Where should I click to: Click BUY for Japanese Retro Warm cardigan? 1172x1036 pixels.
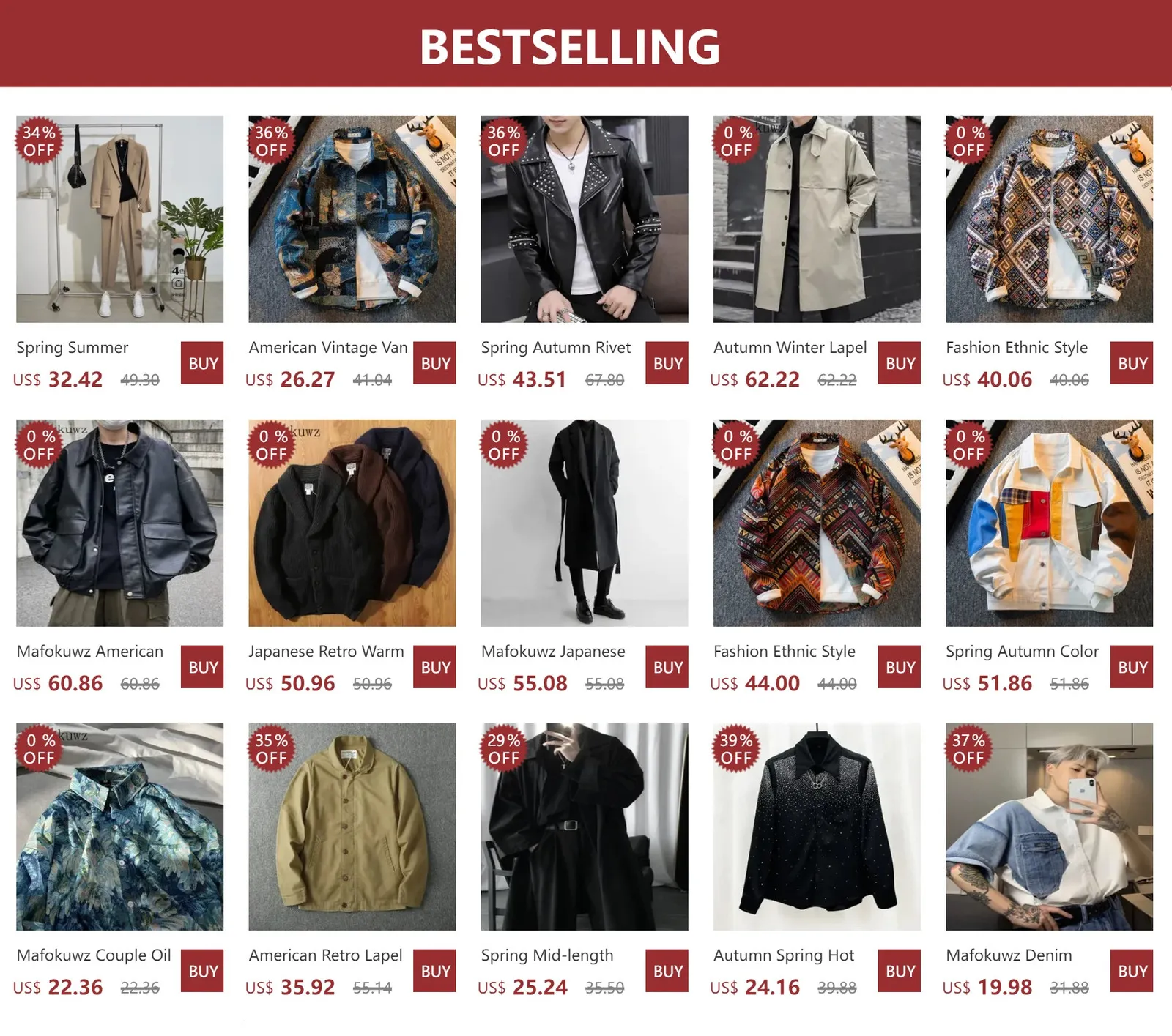[x=435, y=667]
